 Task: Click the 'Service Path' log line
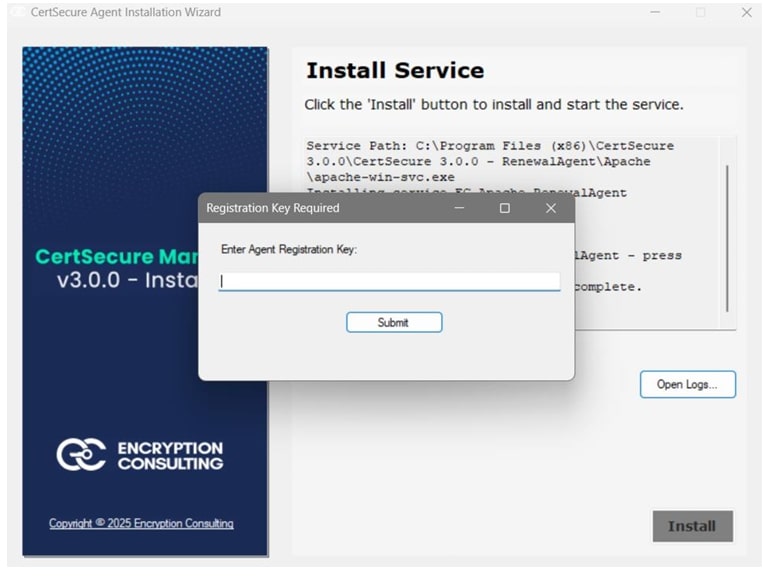coord(490,146)
